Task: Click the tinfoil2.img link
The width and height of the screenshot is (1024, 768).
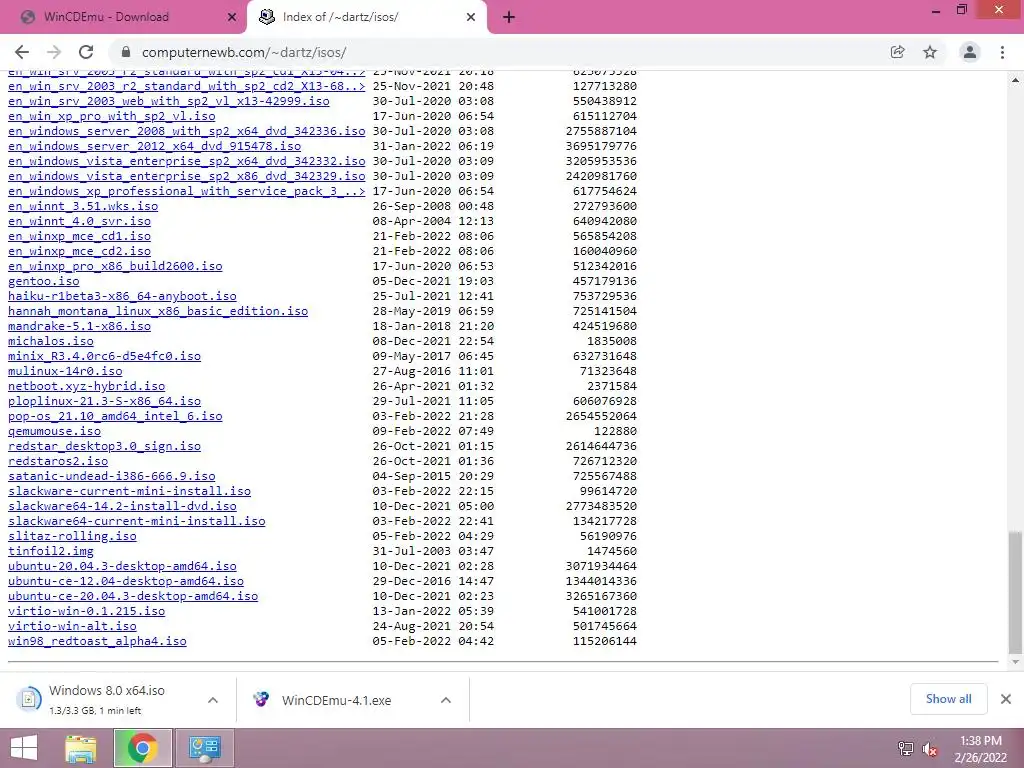Action: pyautogui.click(x=51, y=551)
